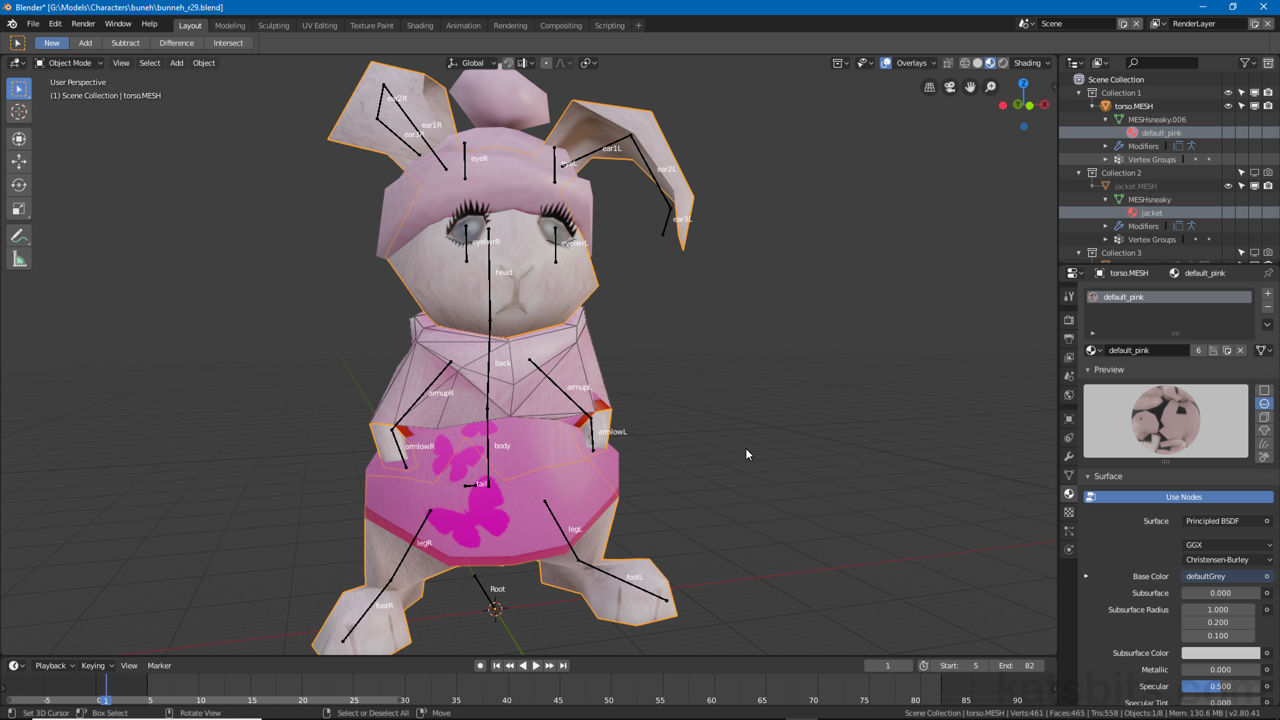Screen dimensions: 1280x720
Task: Open the Modifiers wrench properties tab
Action: (1069, 457)
